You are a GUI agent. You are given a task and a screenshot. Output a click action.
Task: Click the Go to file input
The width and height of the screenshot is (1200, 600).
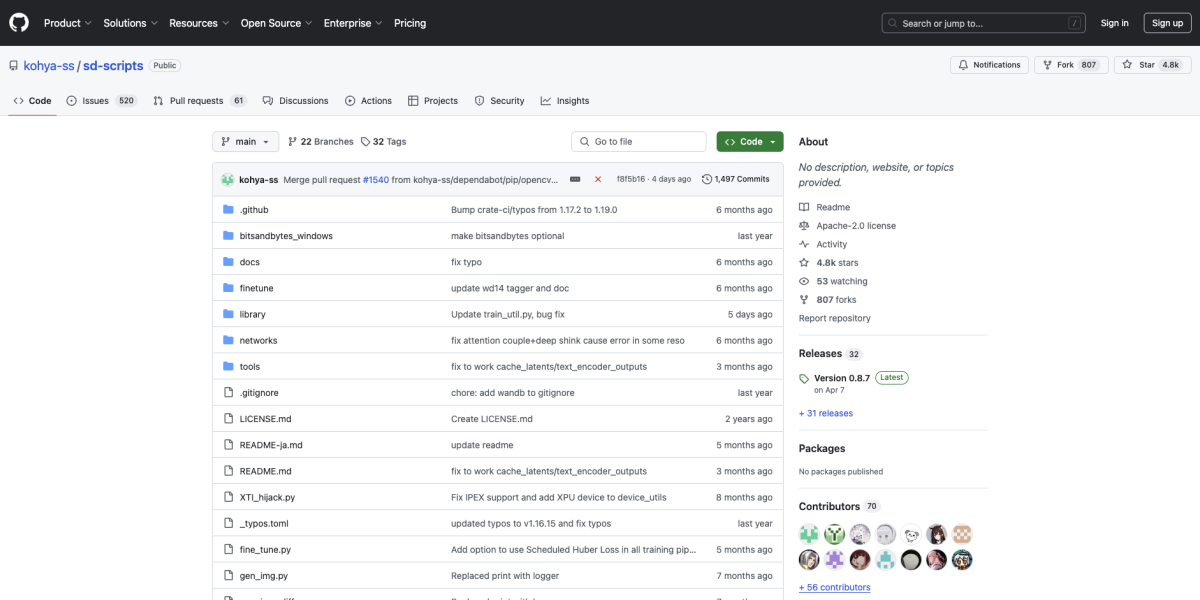click(x=639, y=142)
